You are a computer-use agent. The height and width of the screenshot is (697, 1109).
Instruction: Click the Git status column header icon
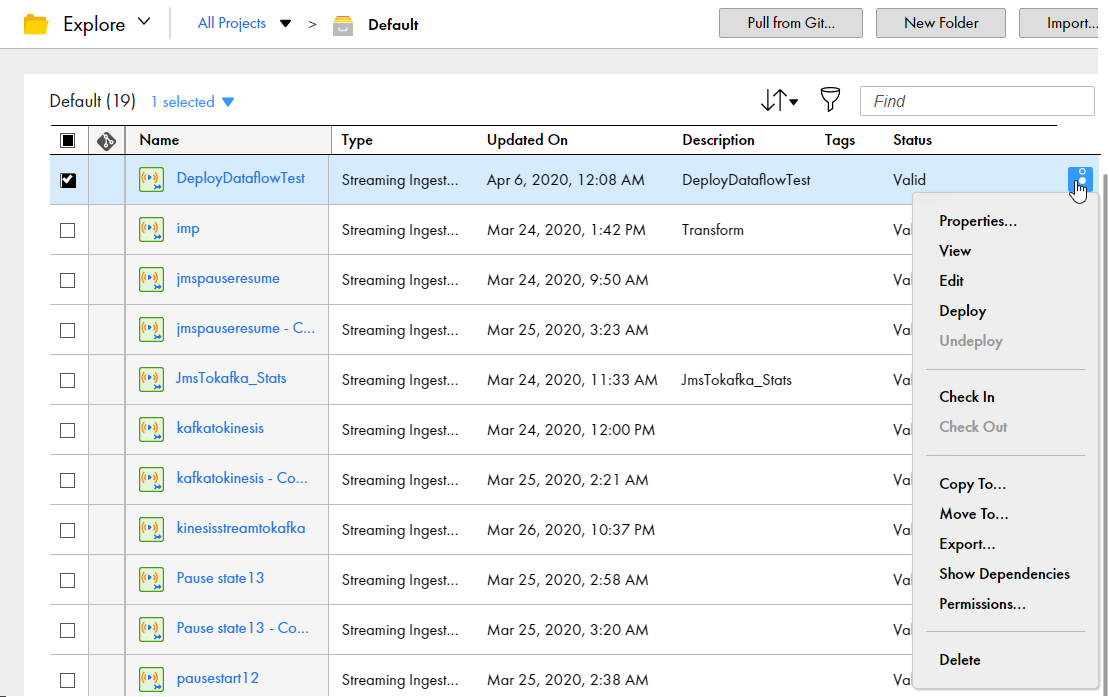point(106,141)
